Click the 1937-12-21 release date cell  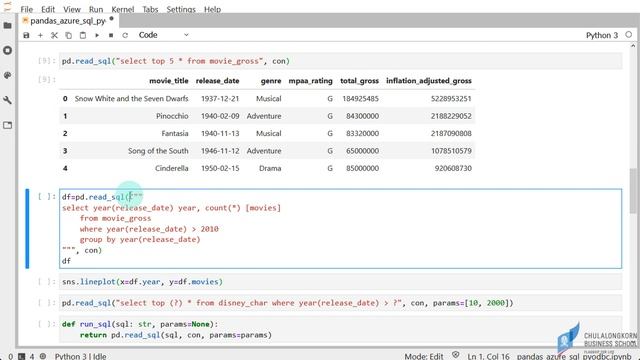point(220,98)
